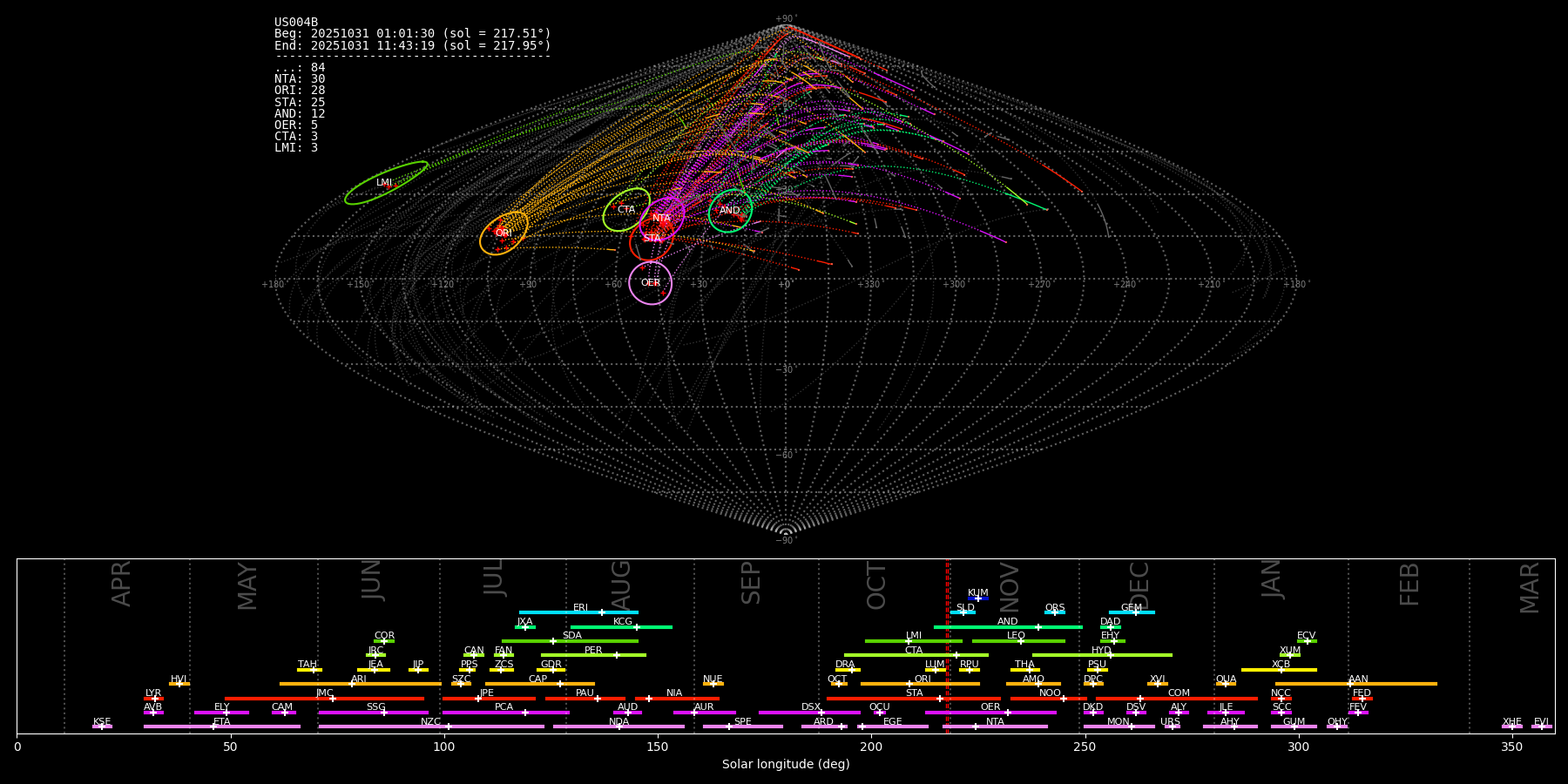Click the Solar longitude axis label
Viewport: 1568px width, 784px height.
coord(786,765)
